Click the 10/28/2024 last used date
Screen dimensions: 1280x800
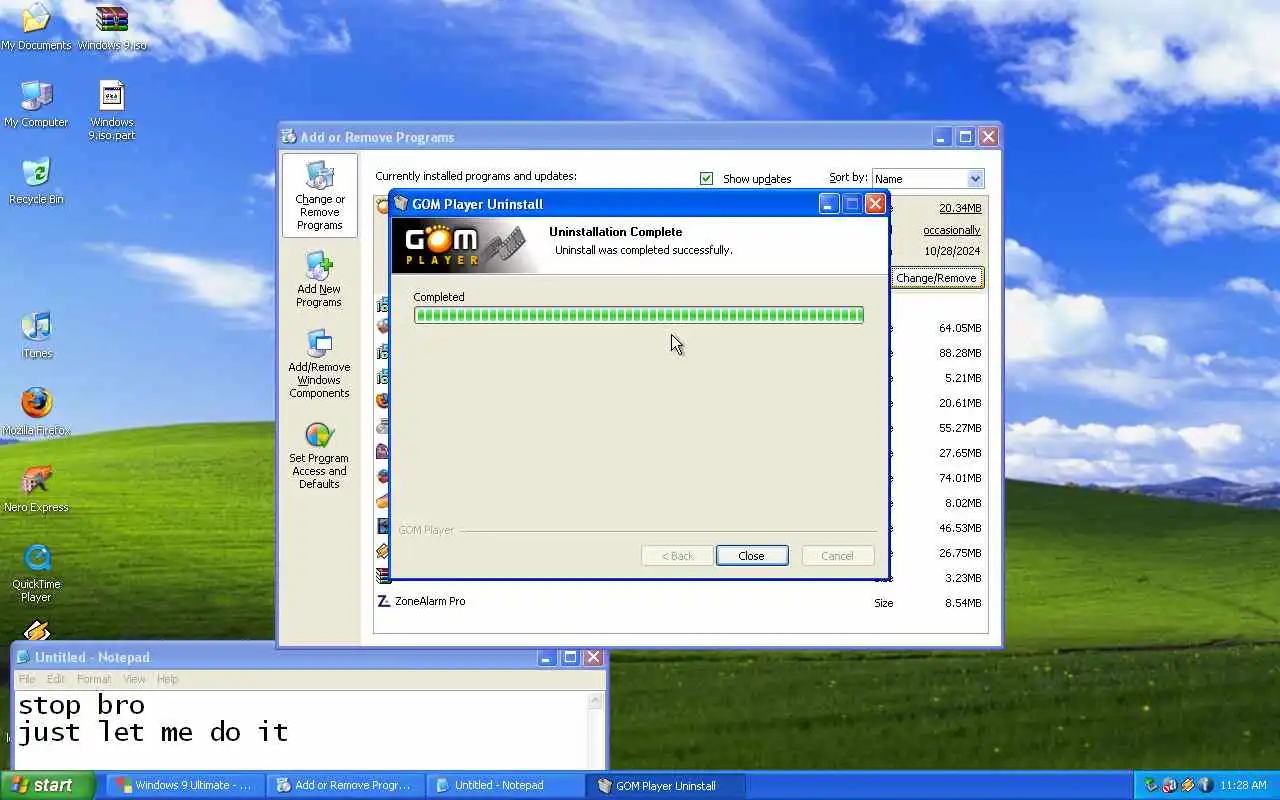tap(952, 251)
